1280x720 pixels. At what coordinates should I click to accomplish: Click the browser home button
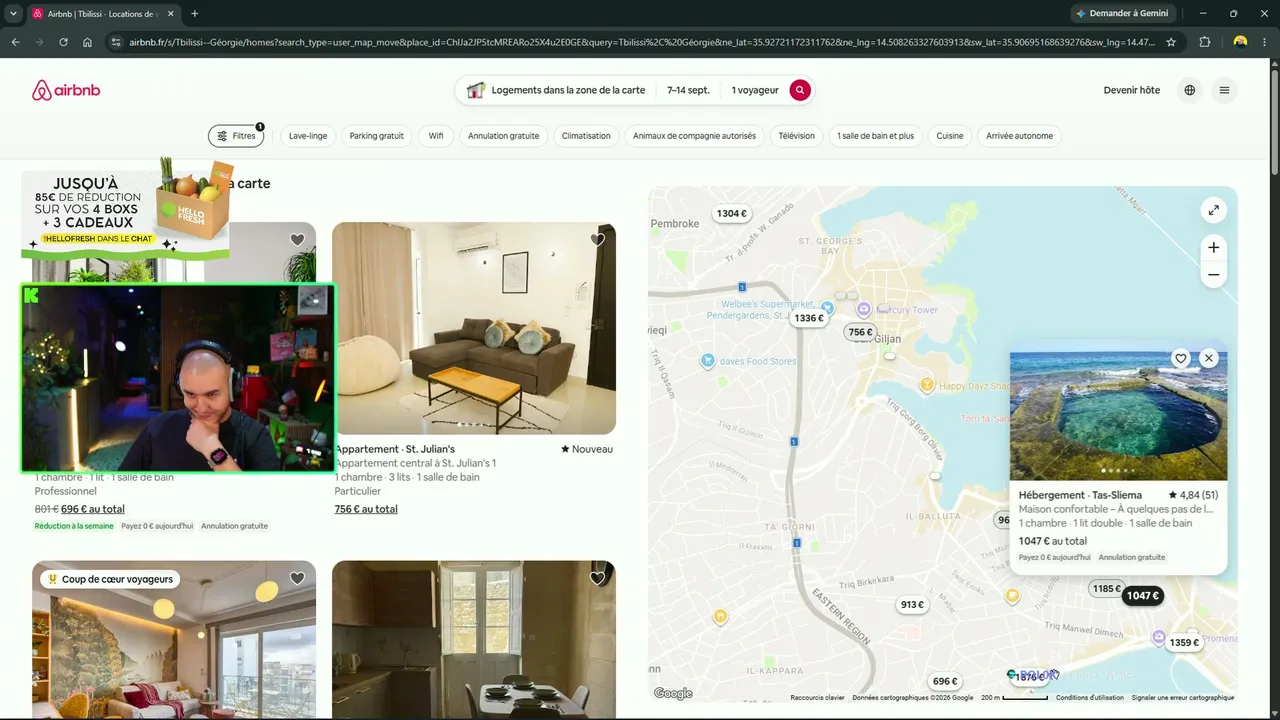click(87, 42)
